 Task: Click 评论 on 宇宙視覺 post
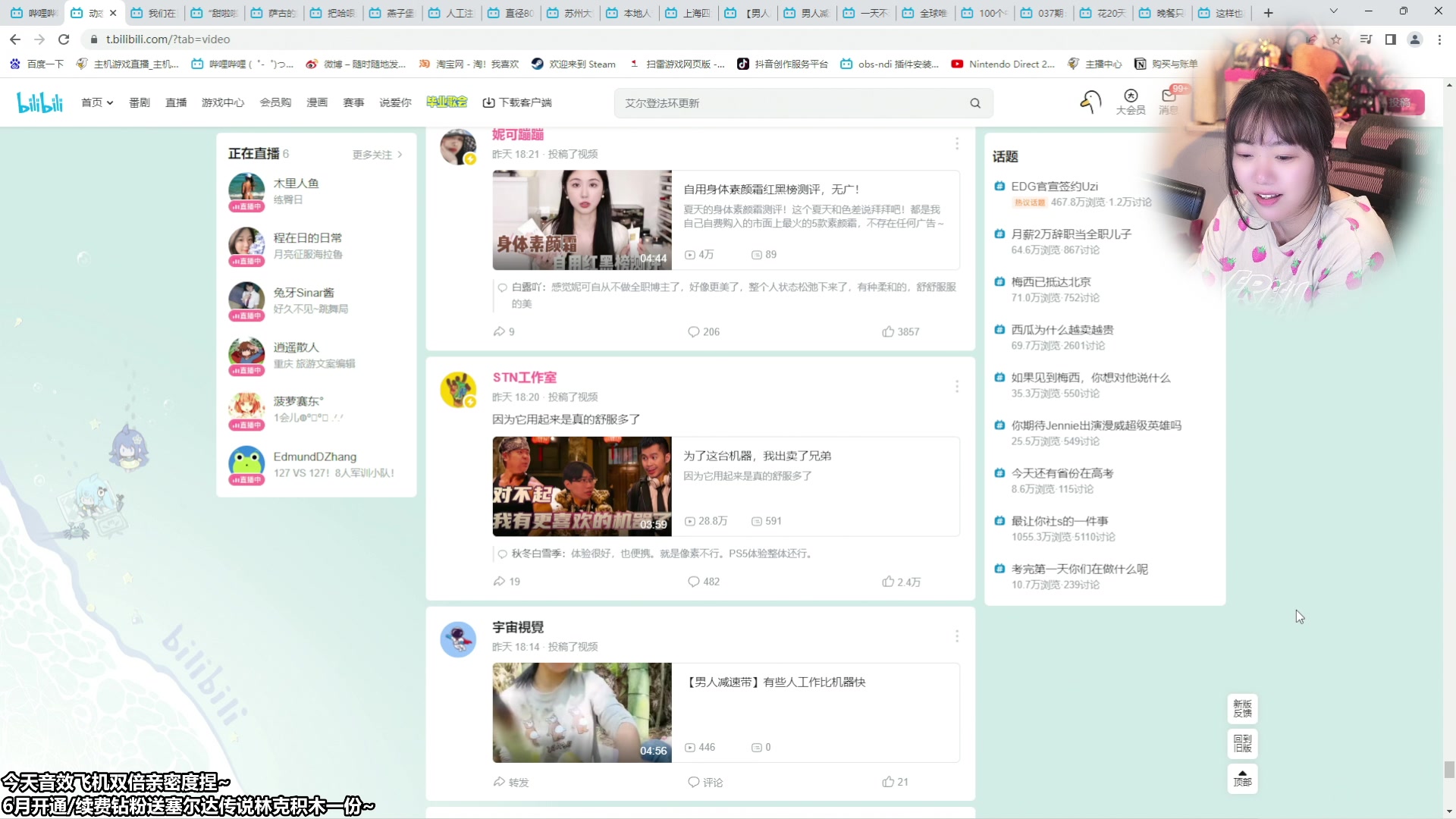coord(705,782)
